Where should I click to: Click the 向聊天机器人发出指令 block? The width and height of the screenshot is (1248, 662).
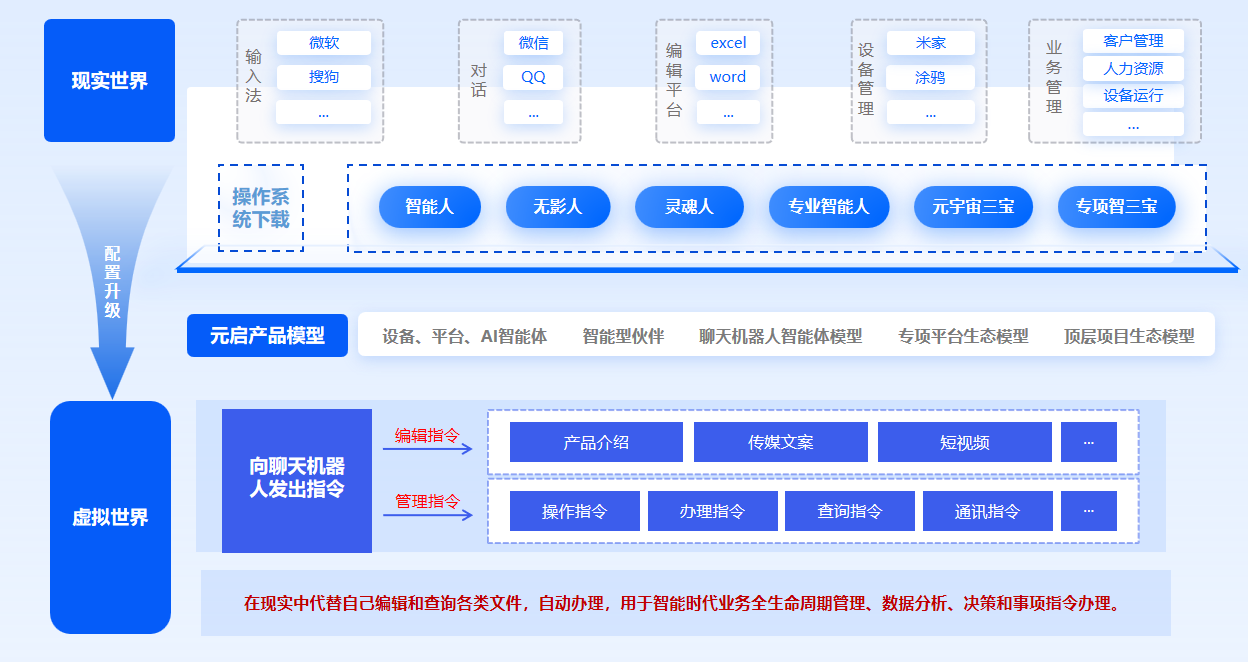(297, 479)
